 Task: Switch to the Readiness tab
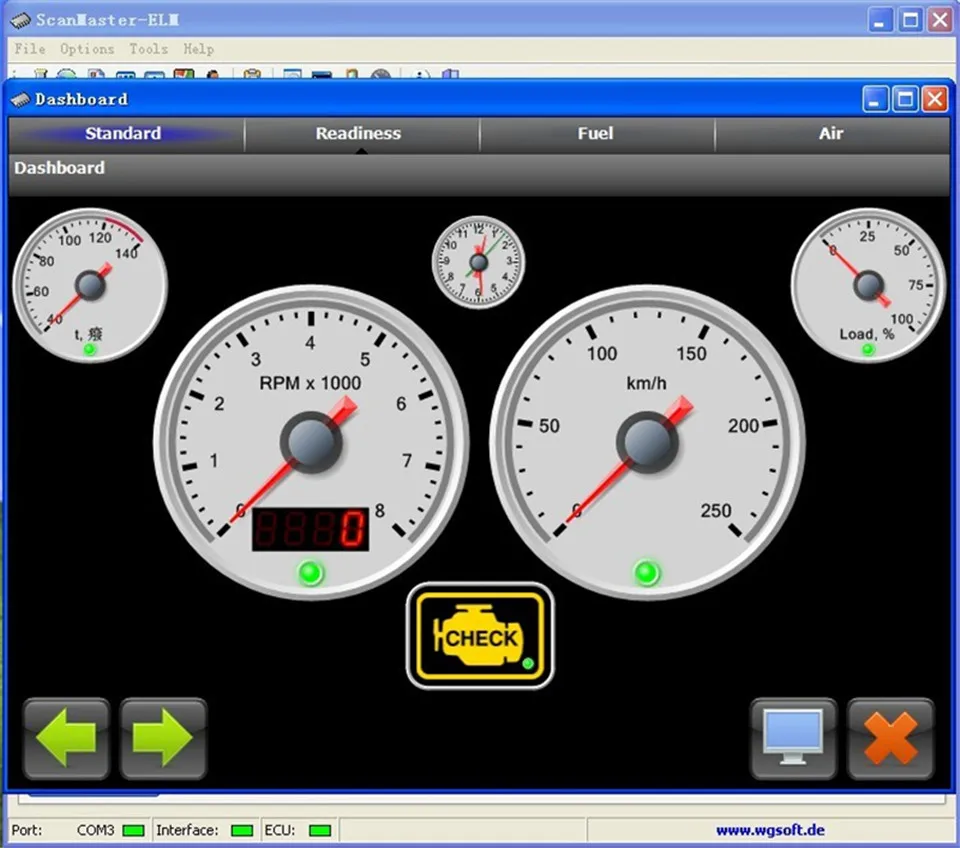coord(358,133)
